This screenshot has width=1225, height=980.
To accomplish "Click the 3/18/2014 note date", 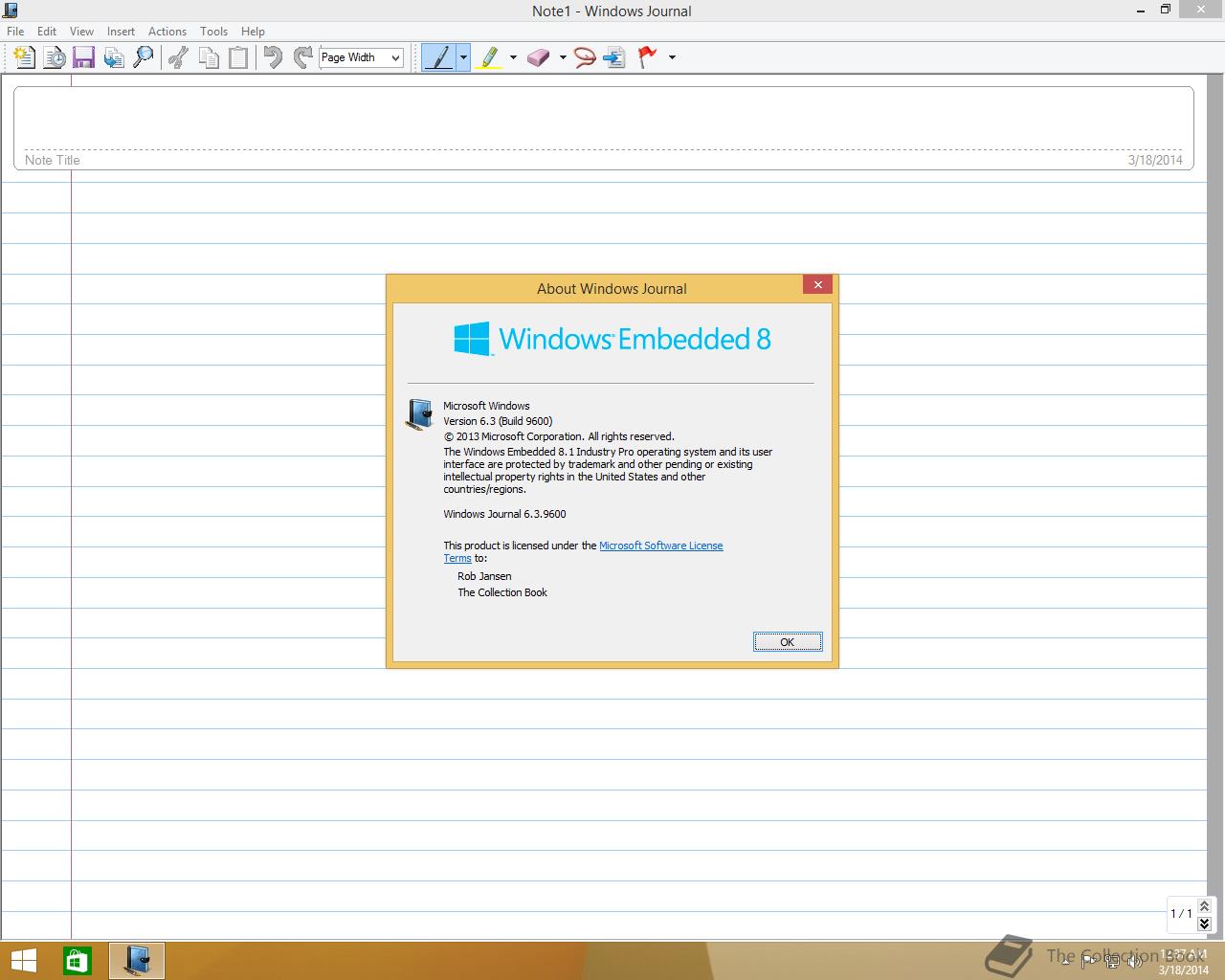I will (x=1155, y=160).
